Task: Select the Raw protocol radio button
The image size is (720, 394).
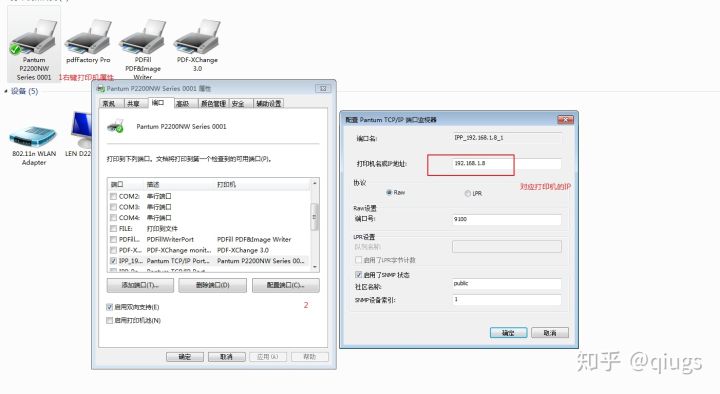Action: coord(389,192)
